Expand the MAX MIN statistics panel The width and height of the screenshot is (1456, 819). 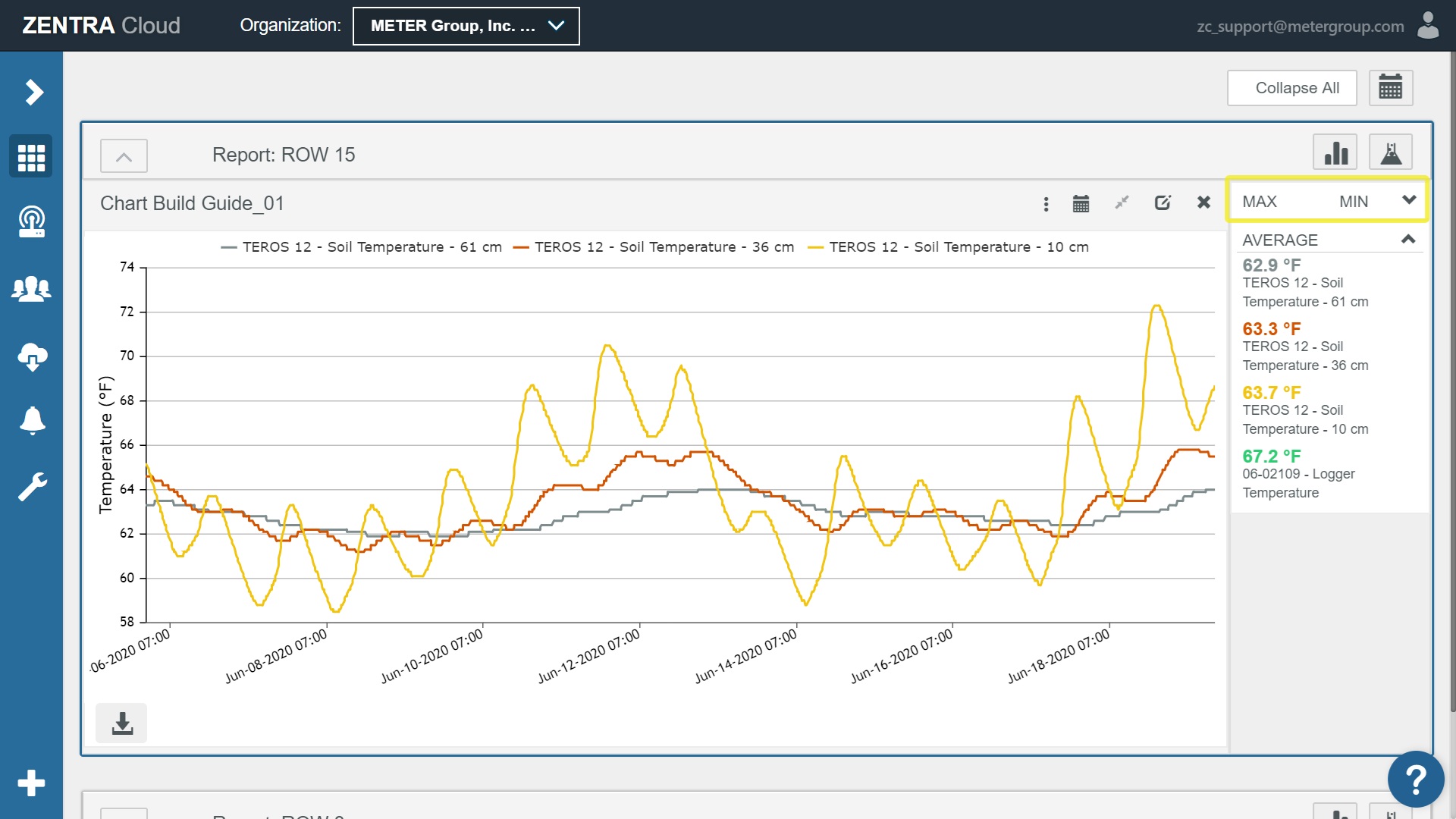1408,200
